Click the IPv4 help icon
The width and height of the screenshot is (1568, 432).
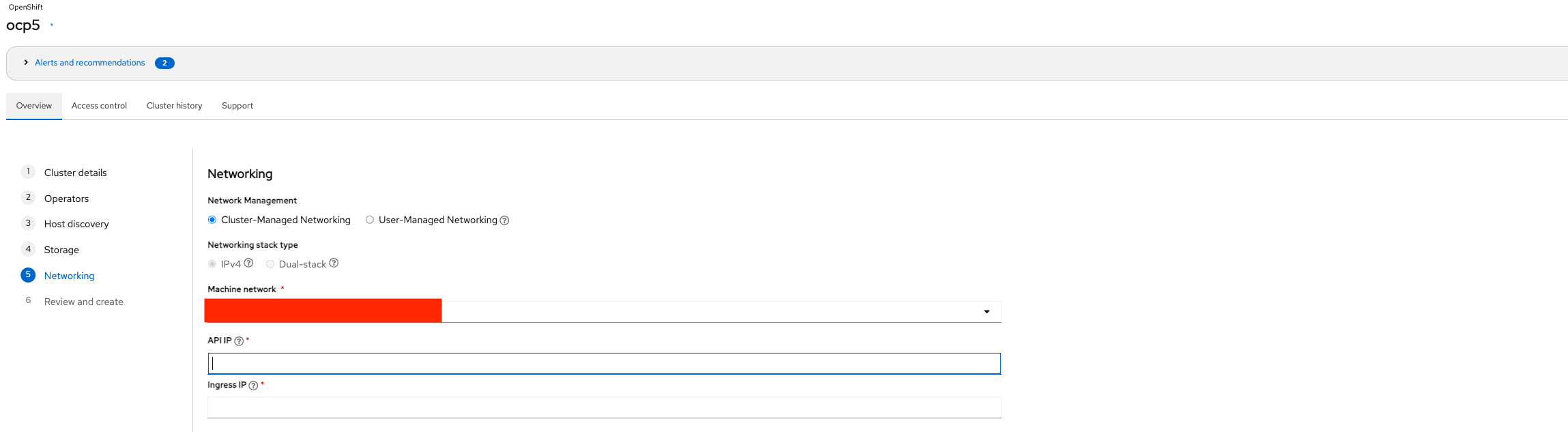pos(249,263)
